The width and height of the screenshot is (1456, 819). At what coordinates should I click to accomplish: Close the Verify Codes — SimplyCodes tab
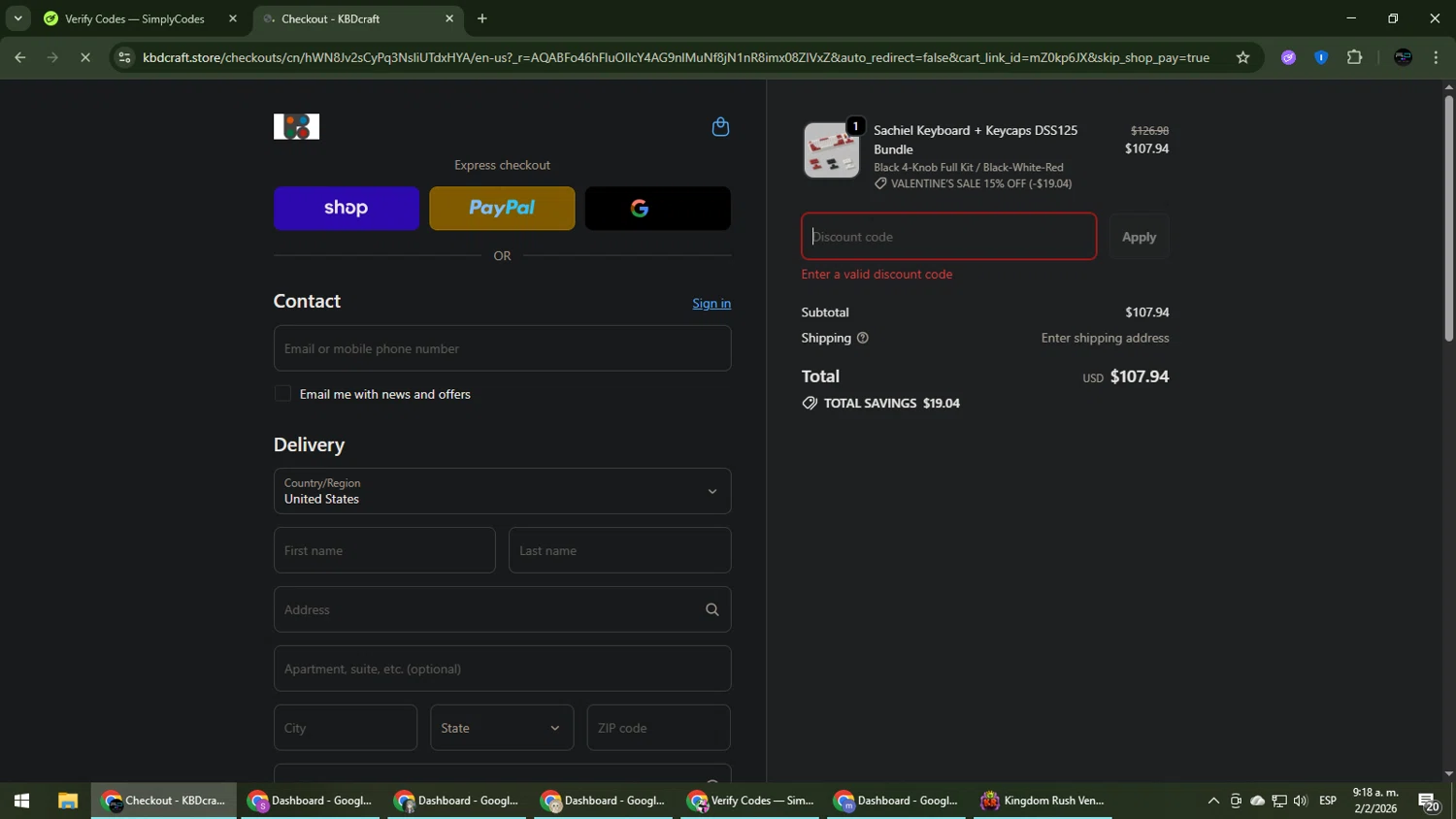click(x=232, y=18)
